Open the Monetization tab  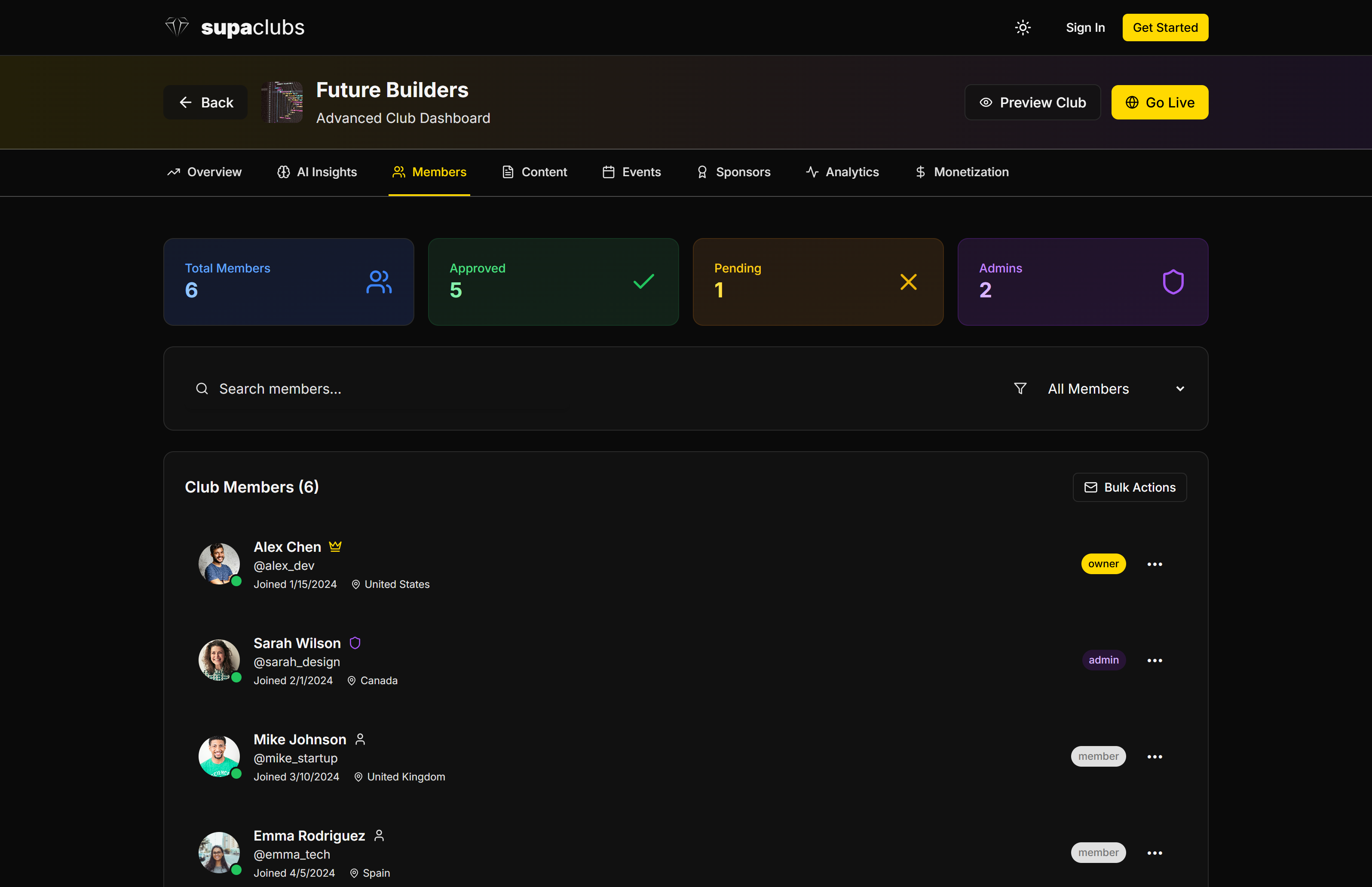962,171
